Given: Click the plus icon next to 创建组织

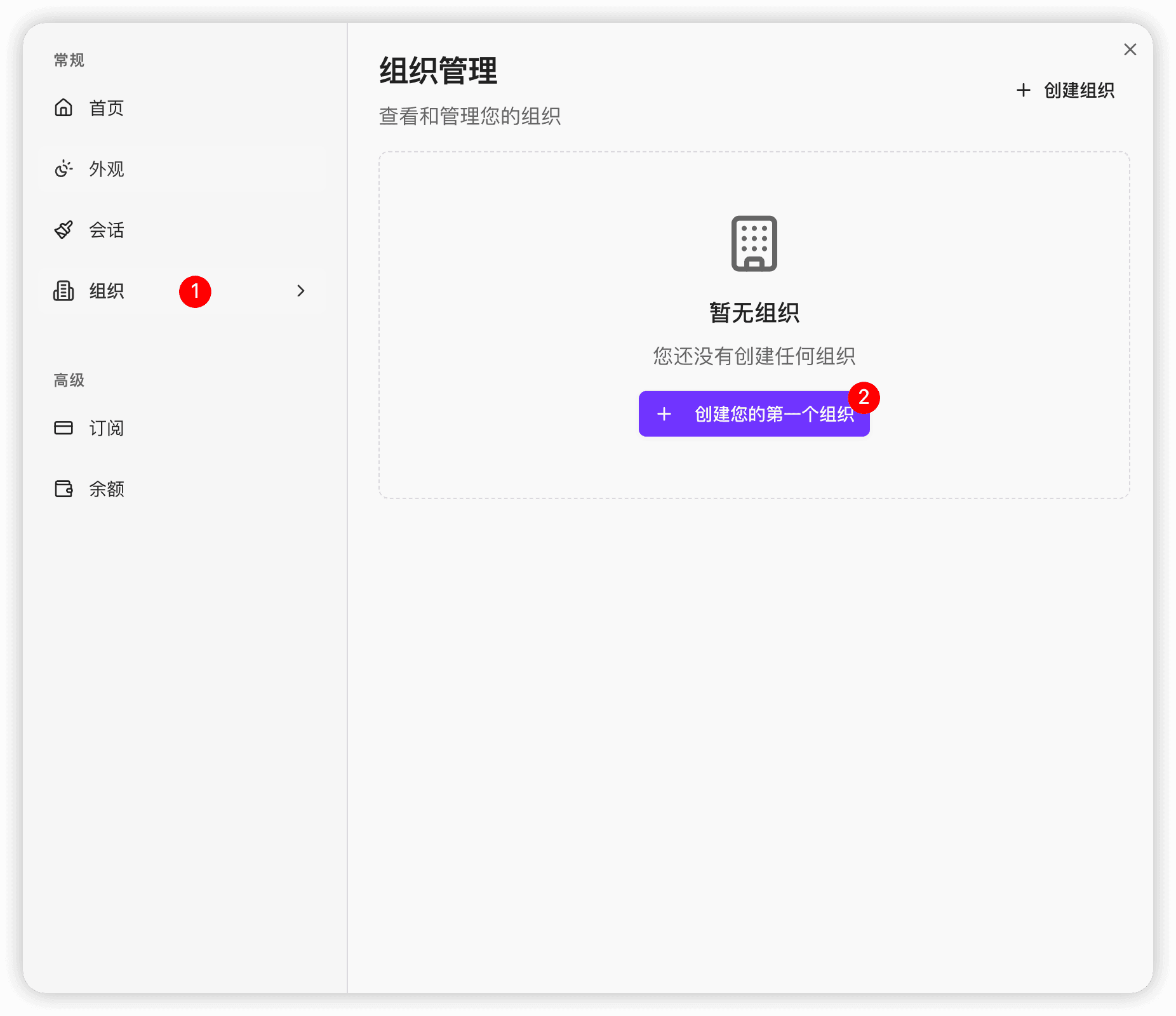Looking at the screenshot, I should coord(1024,90).
